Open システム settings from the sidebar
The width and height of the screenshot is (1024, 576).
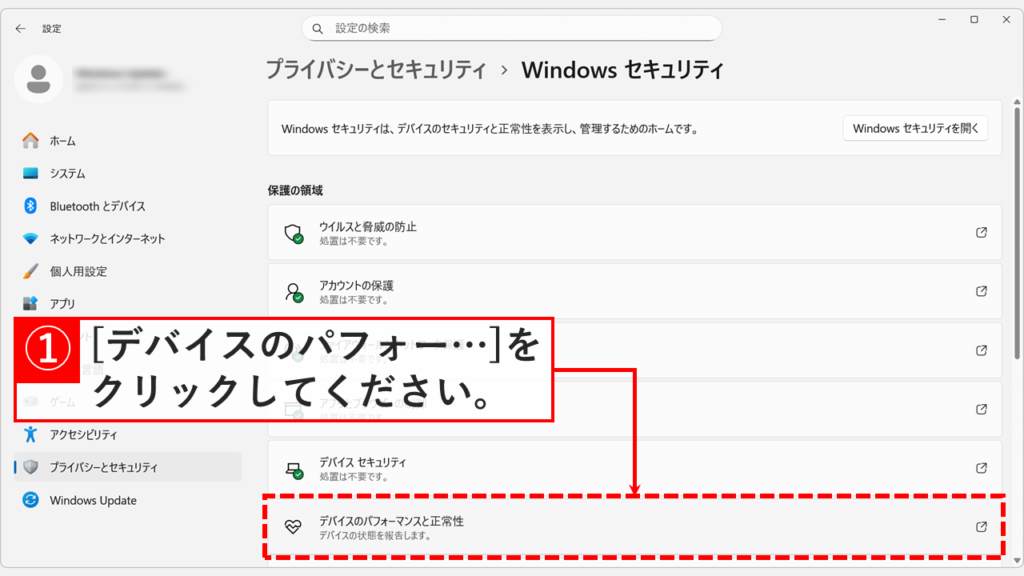[x=64, y=172]
